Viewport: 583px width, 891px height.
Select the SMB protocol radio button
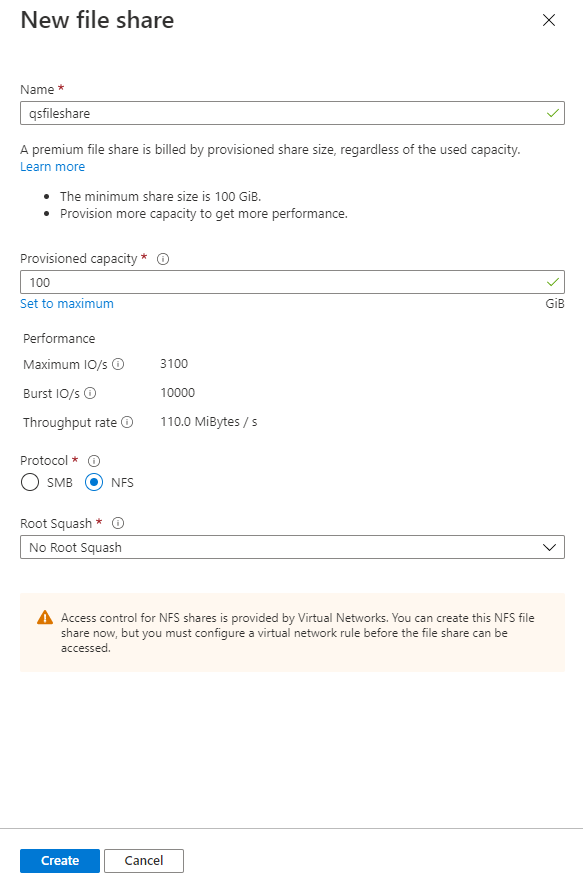point(30,482)
